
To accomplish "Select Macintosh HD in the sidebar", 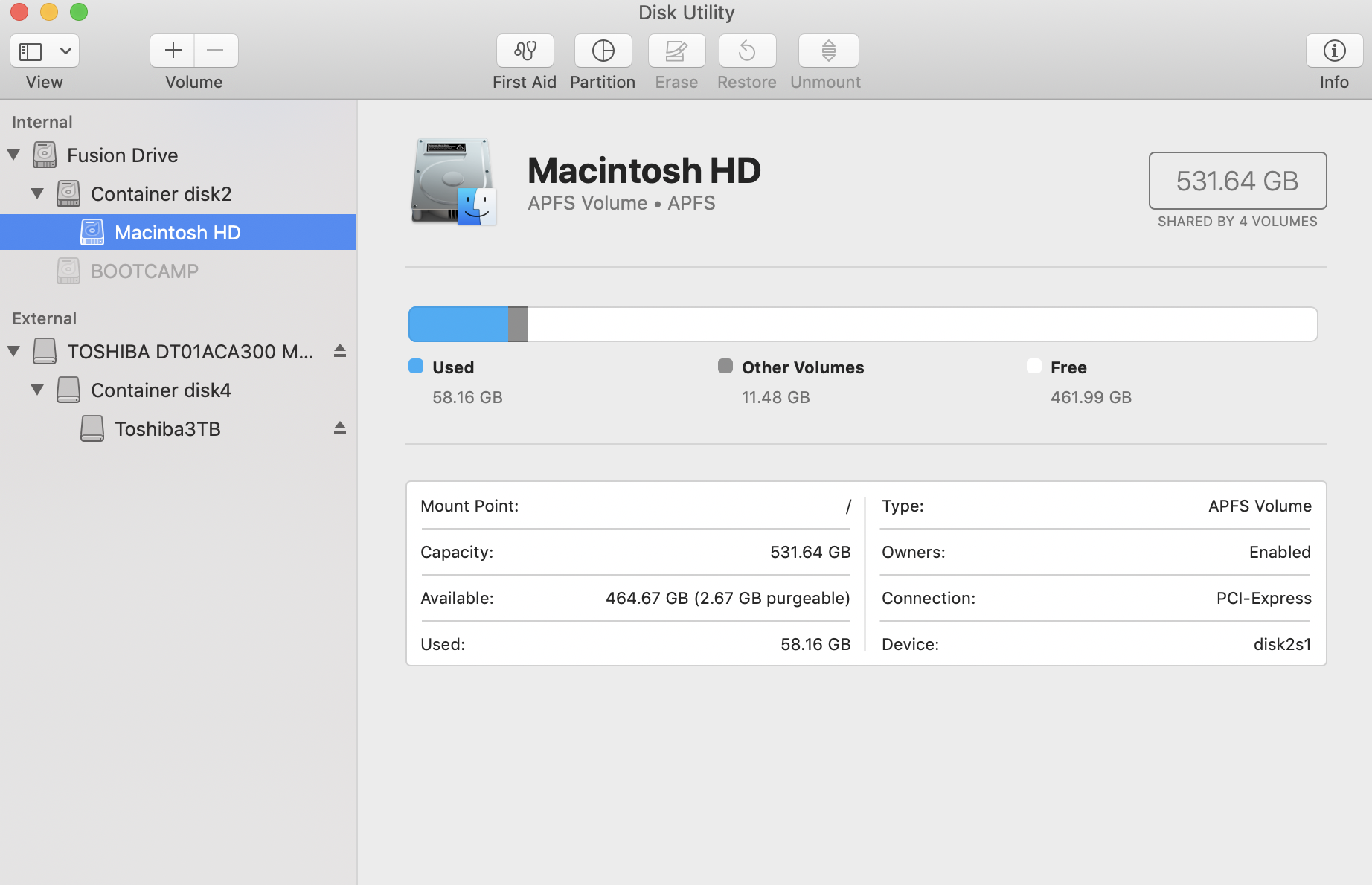I will click(177, 233).
